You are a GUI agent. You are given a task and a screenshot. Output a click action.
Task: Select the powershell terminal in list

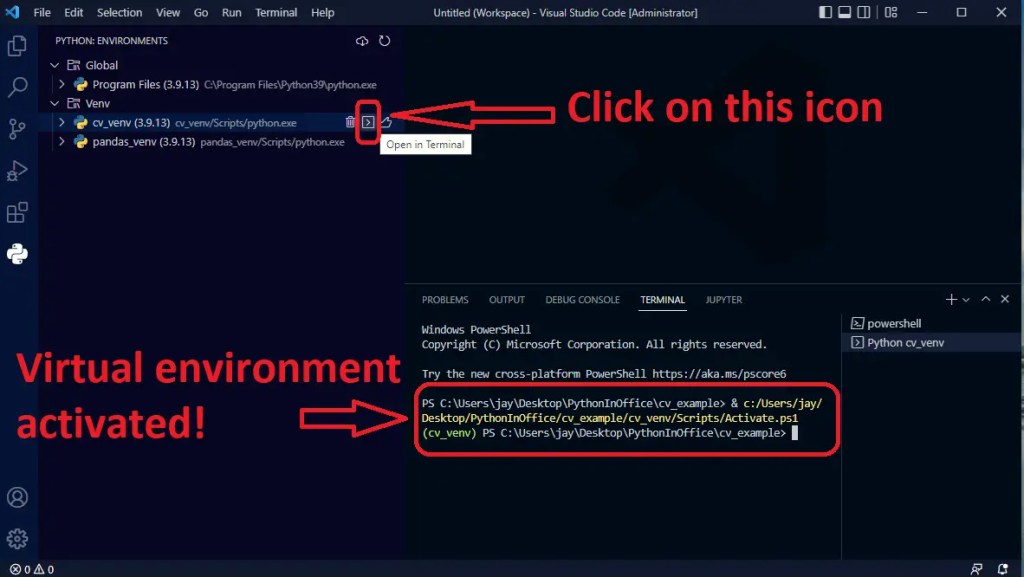932,323
